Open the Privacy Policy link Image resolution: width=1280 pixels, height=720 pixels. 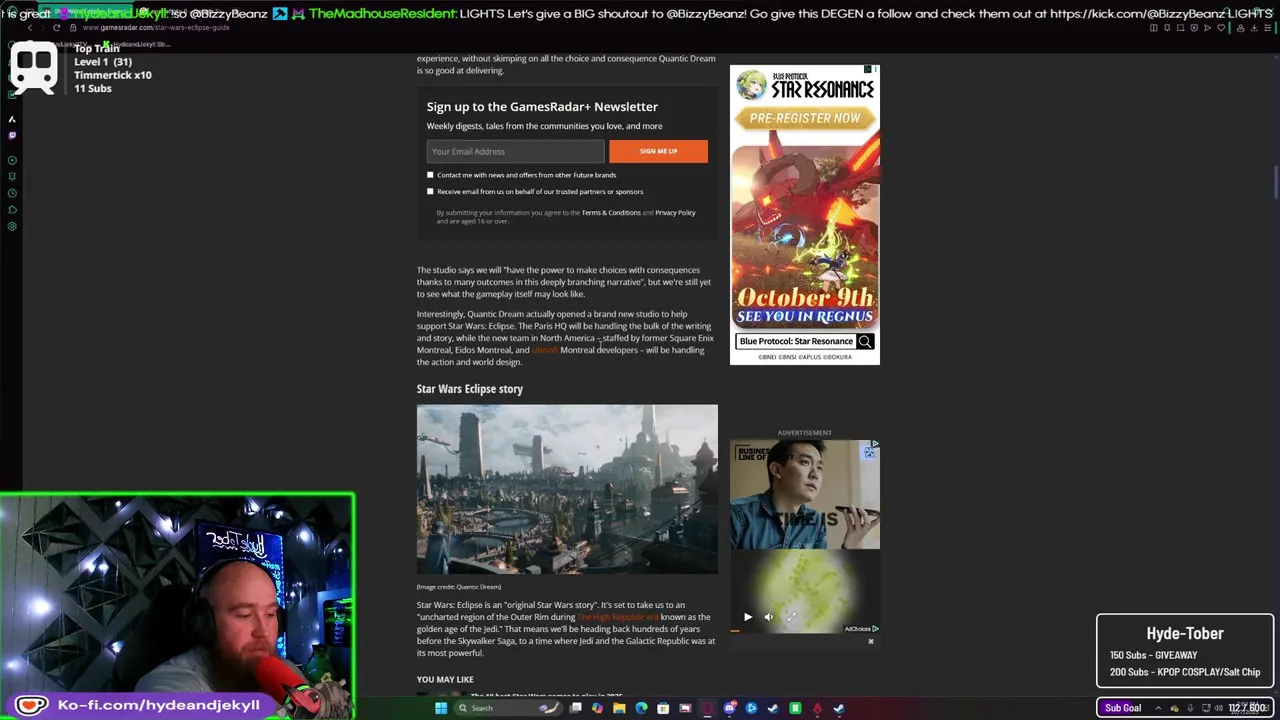(x=675, y=213)
